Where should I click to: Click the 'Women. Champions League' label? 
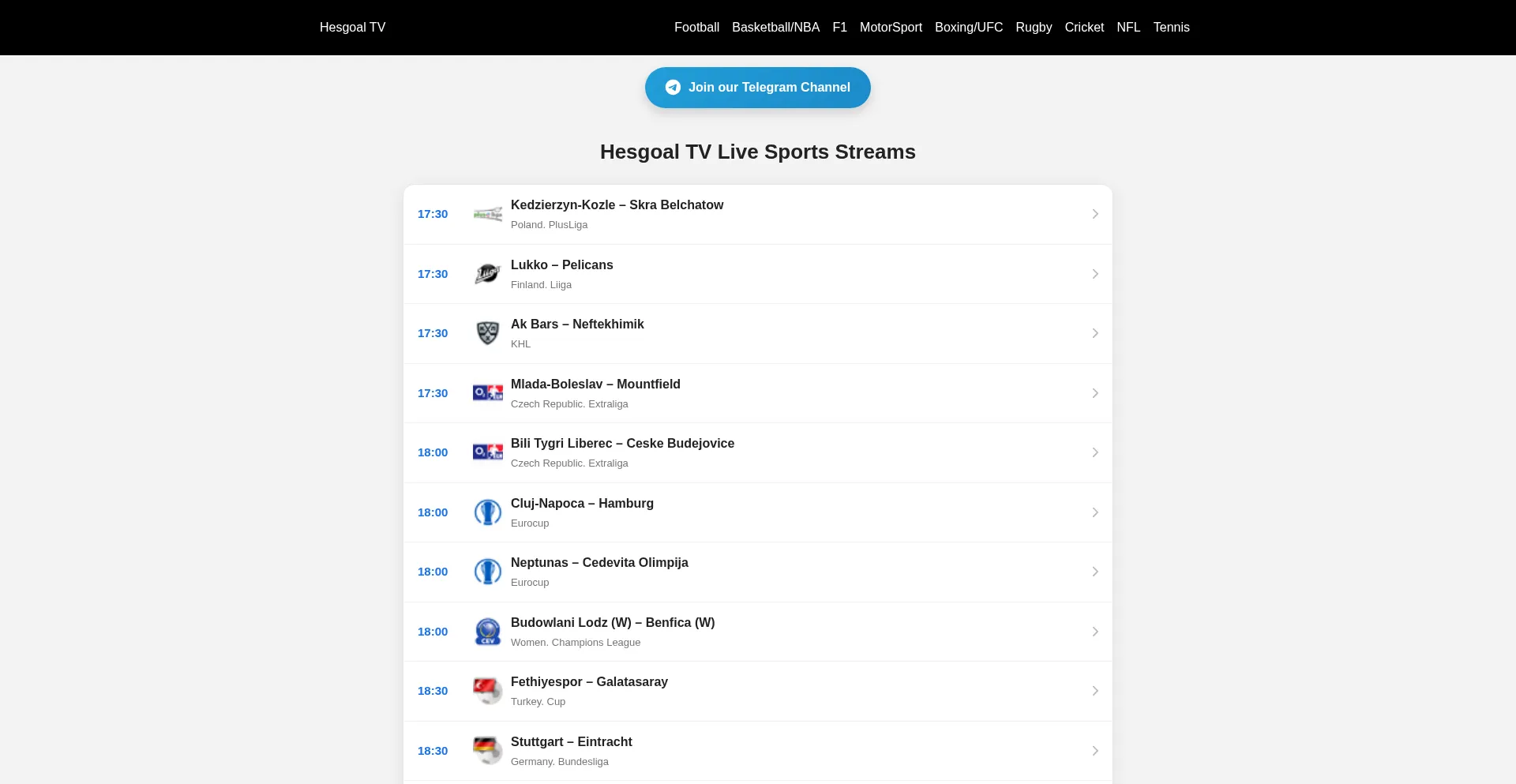pyautogui.click(x=576, y=643)
